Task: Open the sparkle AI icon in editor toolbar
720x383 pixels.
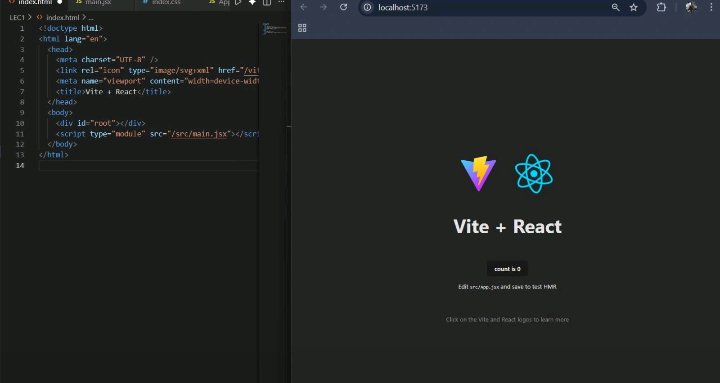Action: [x=252, y=2]
